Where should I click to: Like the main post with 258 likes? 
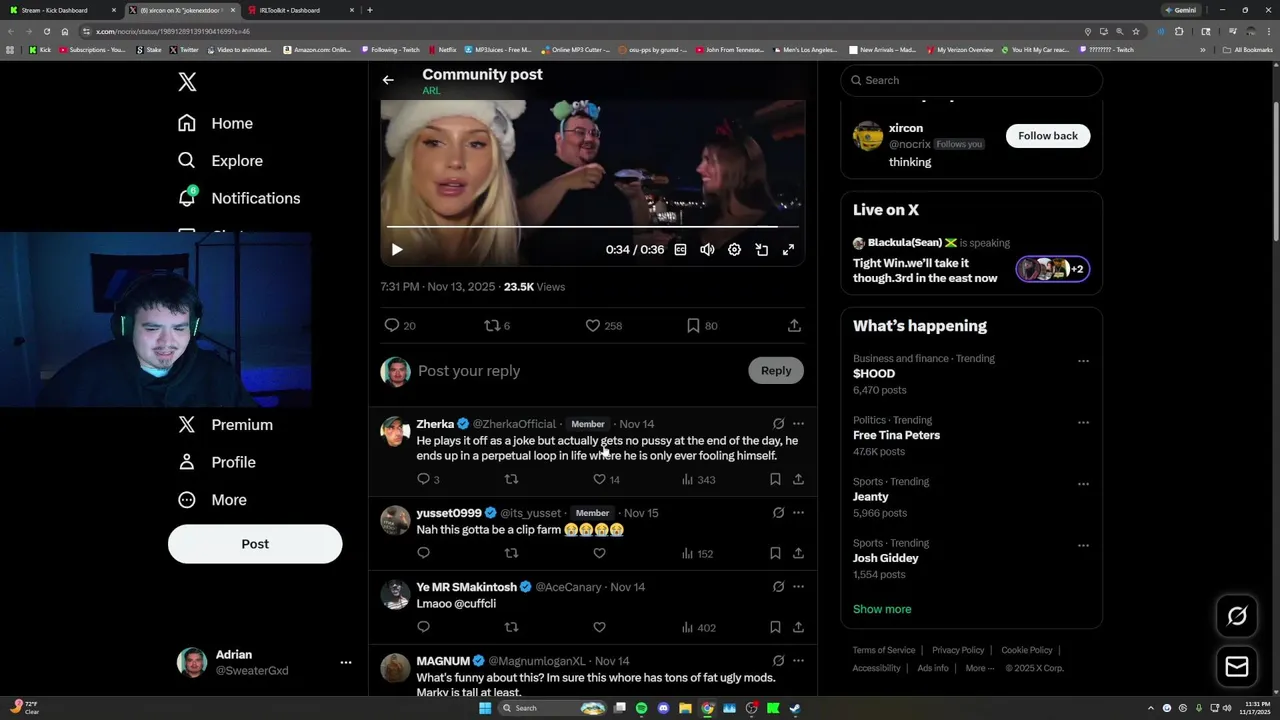[x=604, y=325]
